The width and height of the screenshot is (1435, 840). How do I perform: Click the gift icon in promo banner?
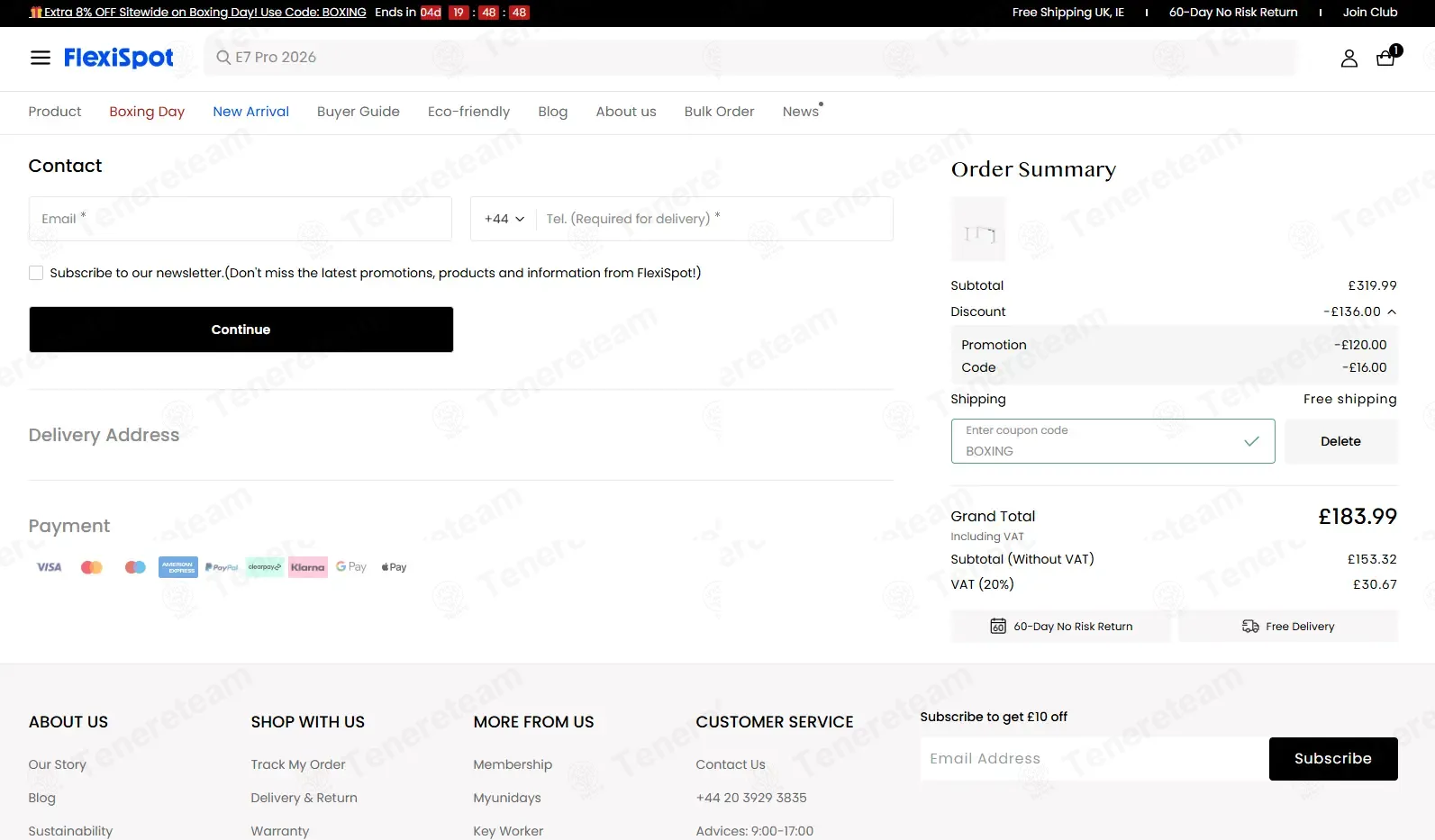(x=36, y=13)
